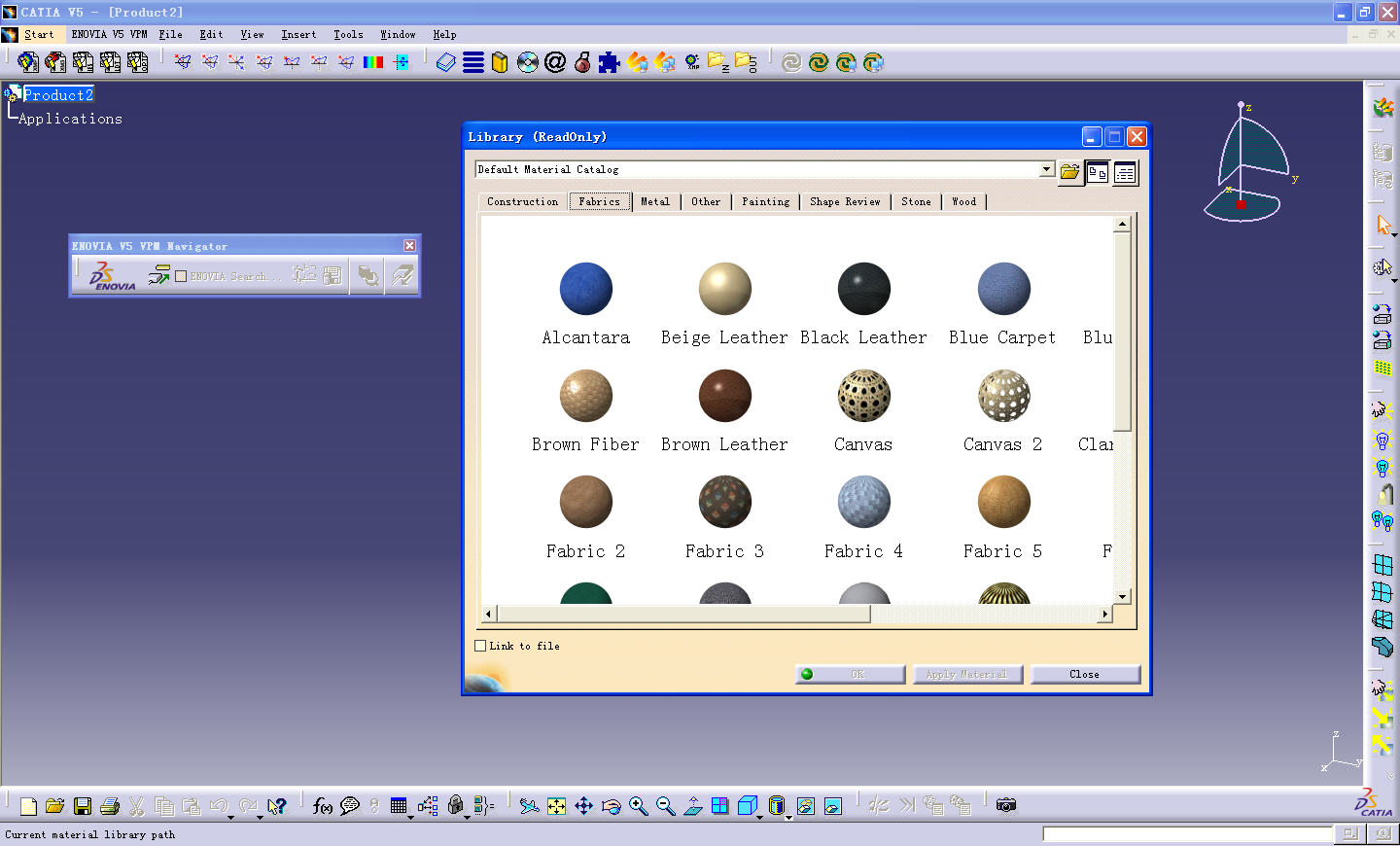Click the Apply Material button

click(967, 674)
